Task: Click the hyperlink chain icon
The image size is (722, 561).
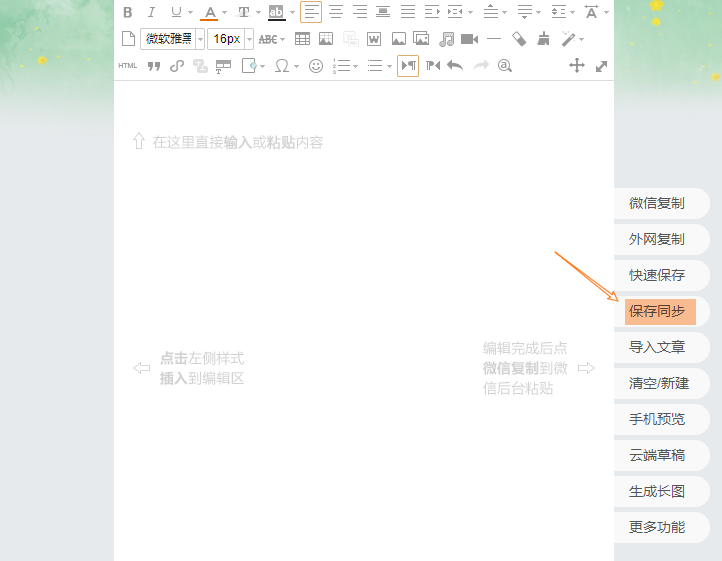Action: pos(177,66)
